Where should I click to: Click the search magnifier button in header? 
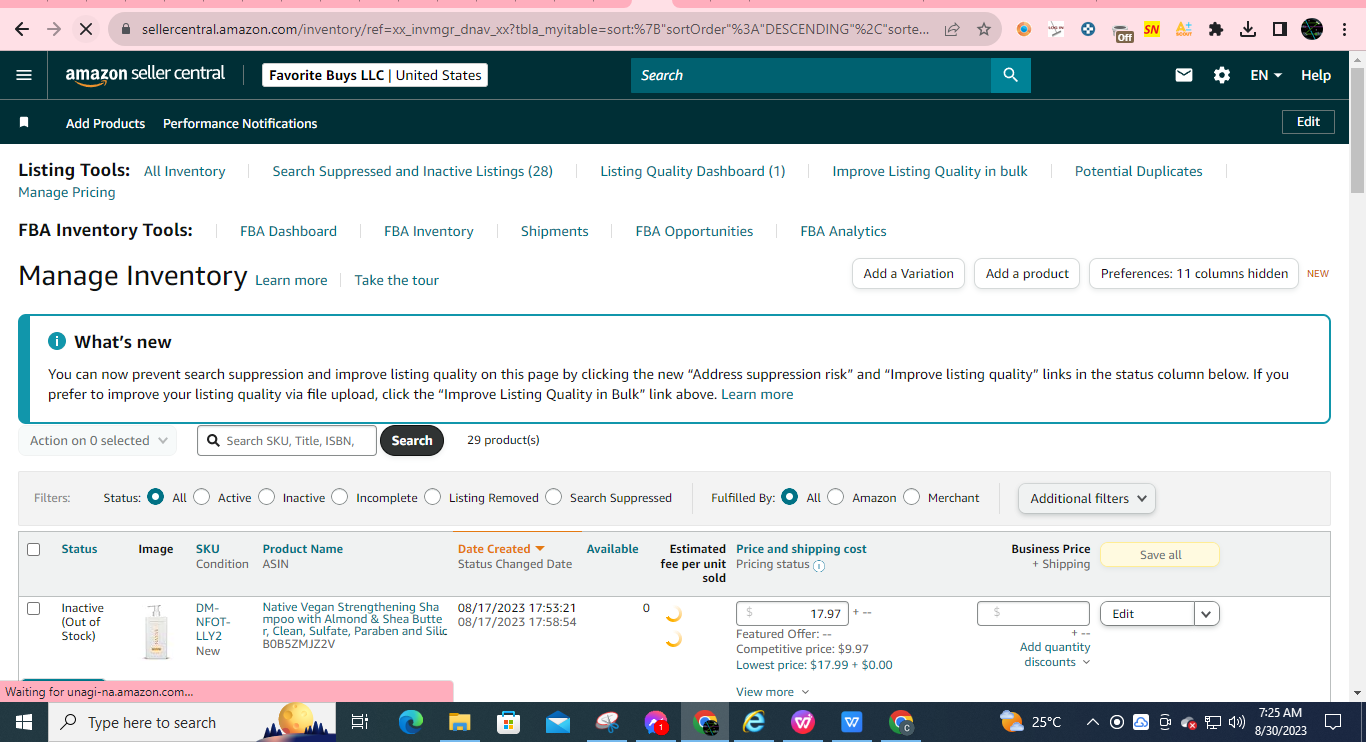[x=1010, y=75]
